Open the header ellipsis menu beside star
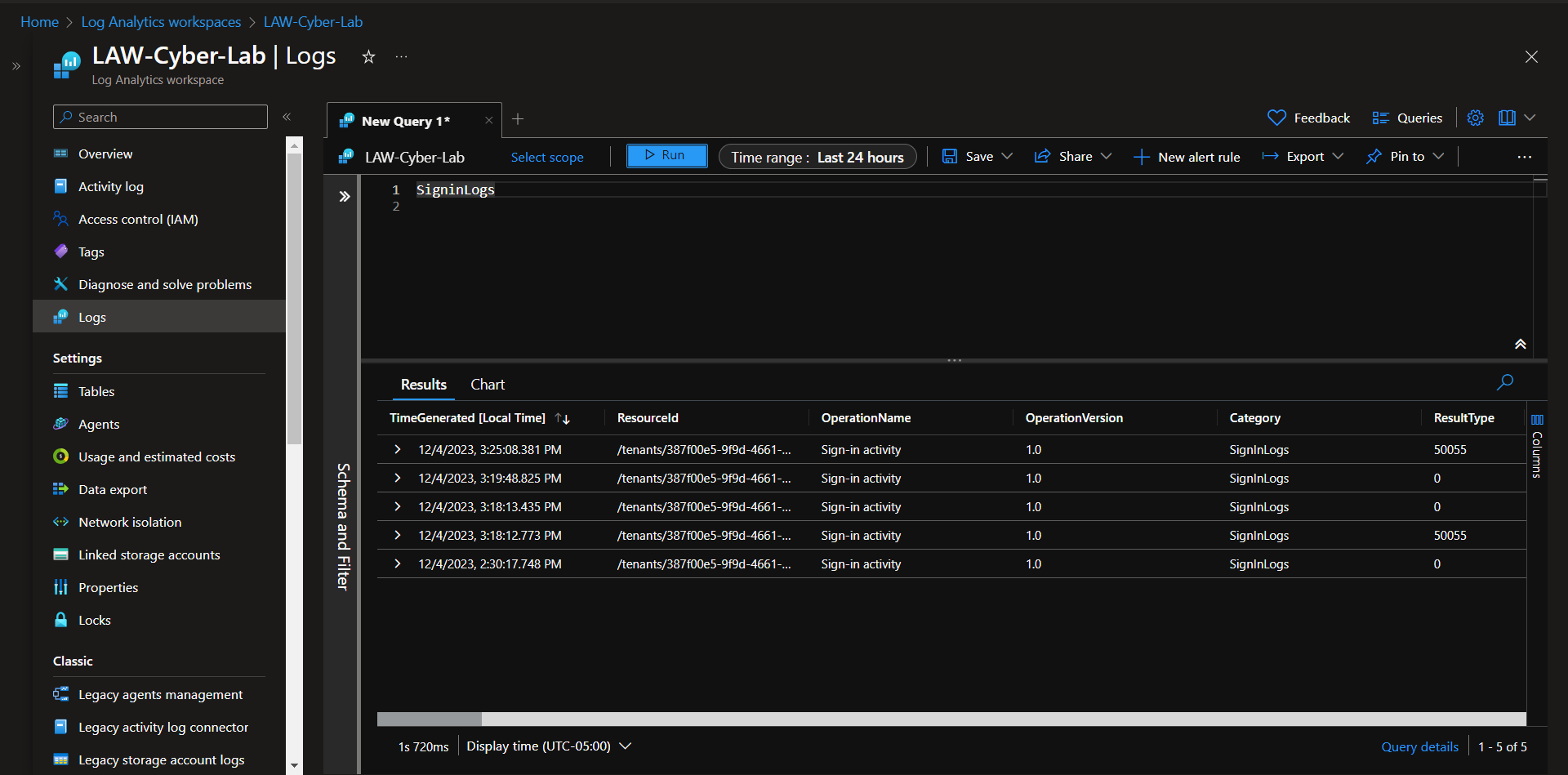The width and height of the screenshot is (1568, 775). click(401, 56)
